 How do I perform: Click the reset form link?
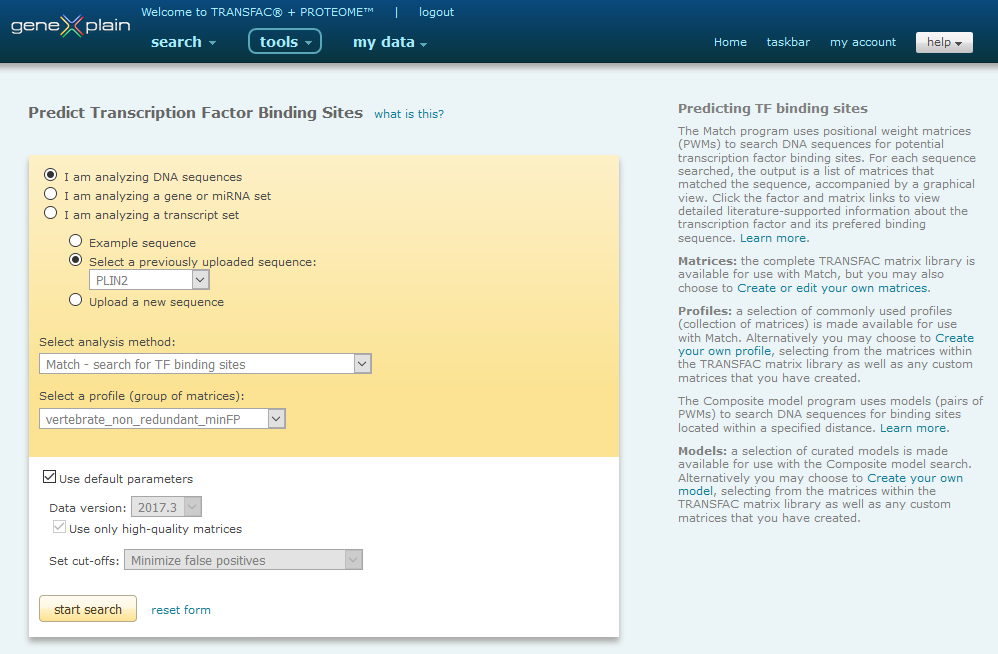(181, 610)
